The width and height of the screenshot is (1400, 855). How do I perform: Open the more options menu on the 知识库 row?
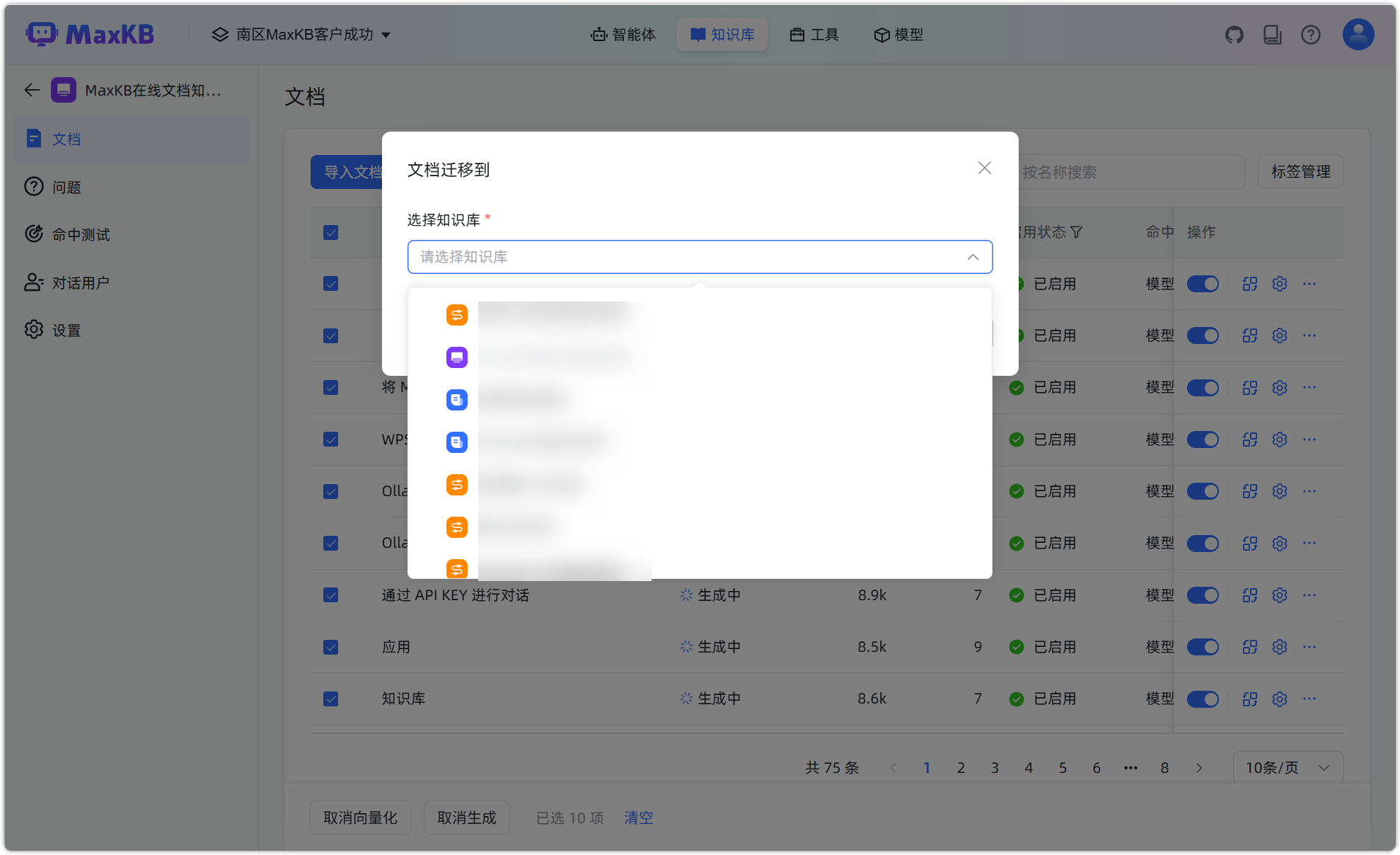[1309, 699]
